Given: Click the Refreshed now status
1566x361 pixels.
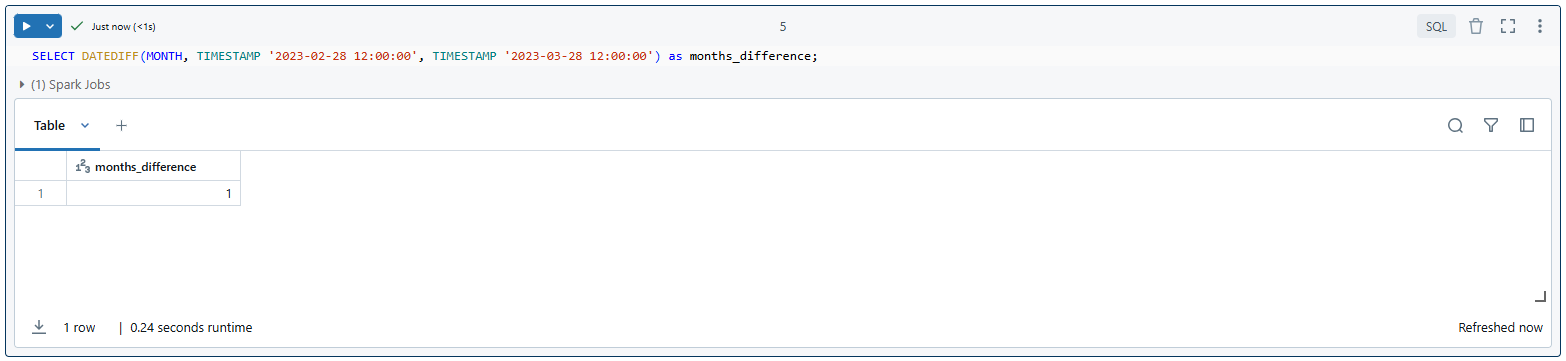Looking at the screenshot, I should (1500, 327).
